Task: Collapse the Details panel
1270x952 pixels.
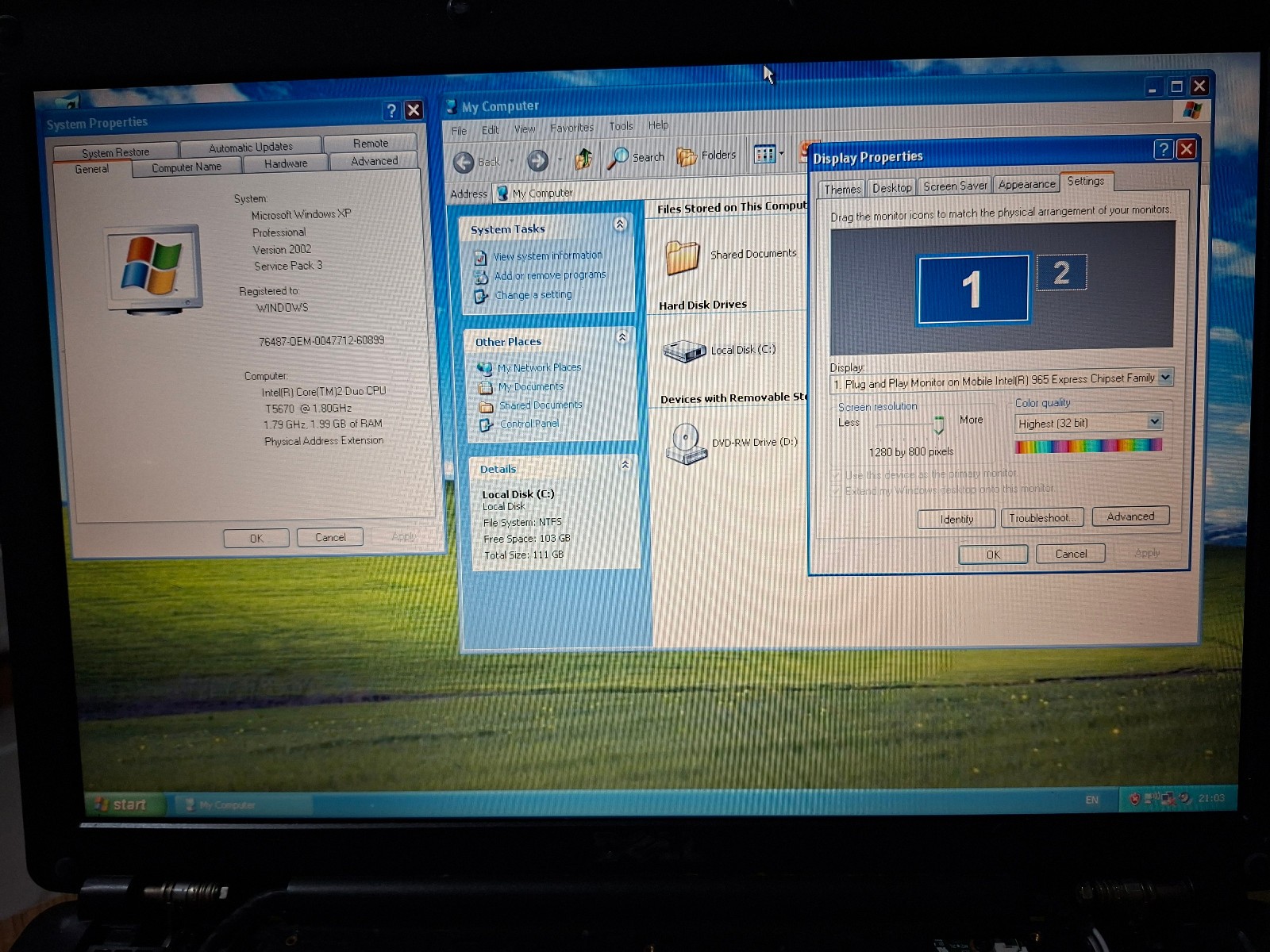Action: (625, 464)
